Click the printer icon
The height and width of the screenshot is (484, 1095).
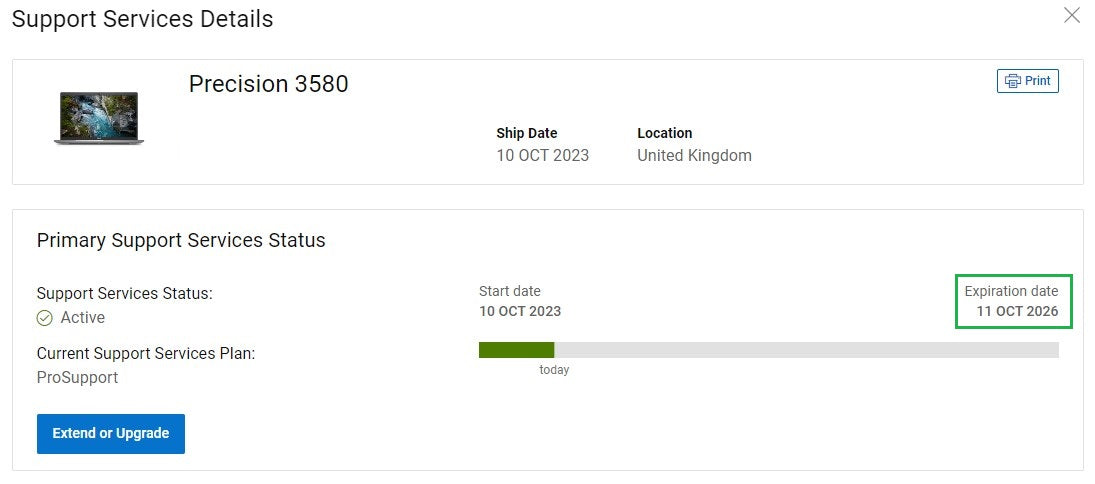(1012, 81)
